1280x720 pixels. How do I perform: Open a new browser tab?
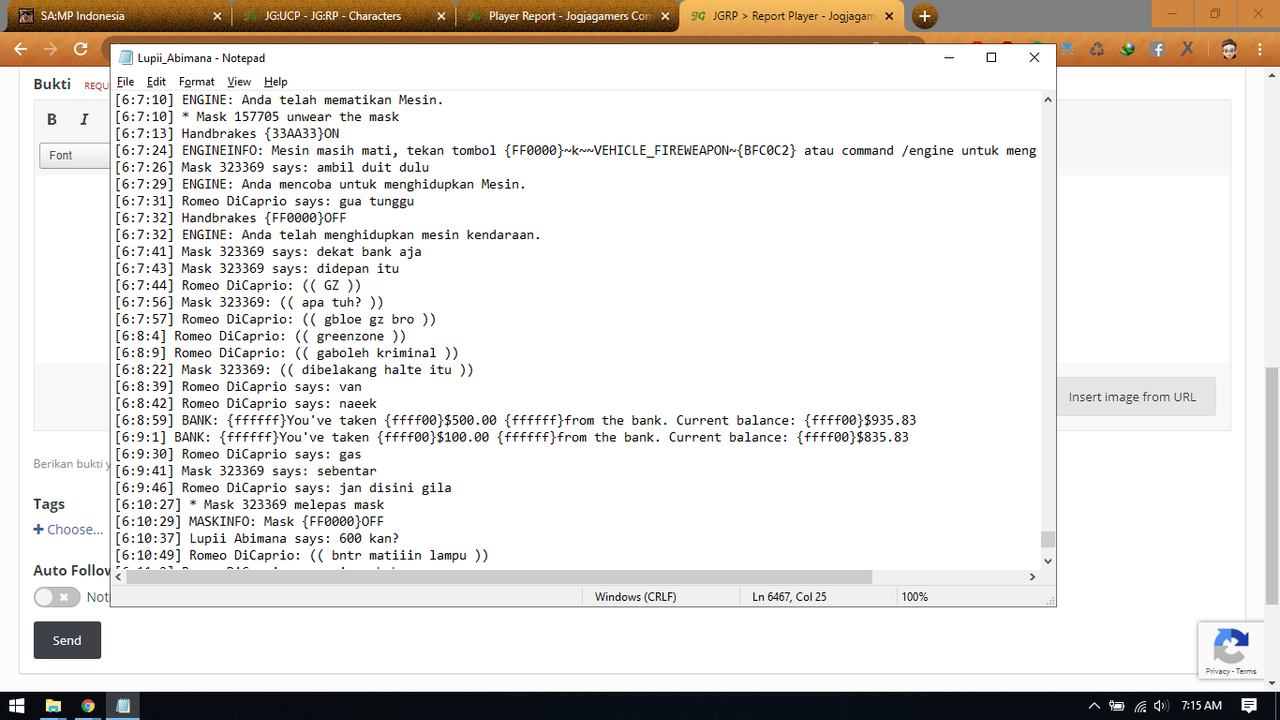(x=925, y=16)
